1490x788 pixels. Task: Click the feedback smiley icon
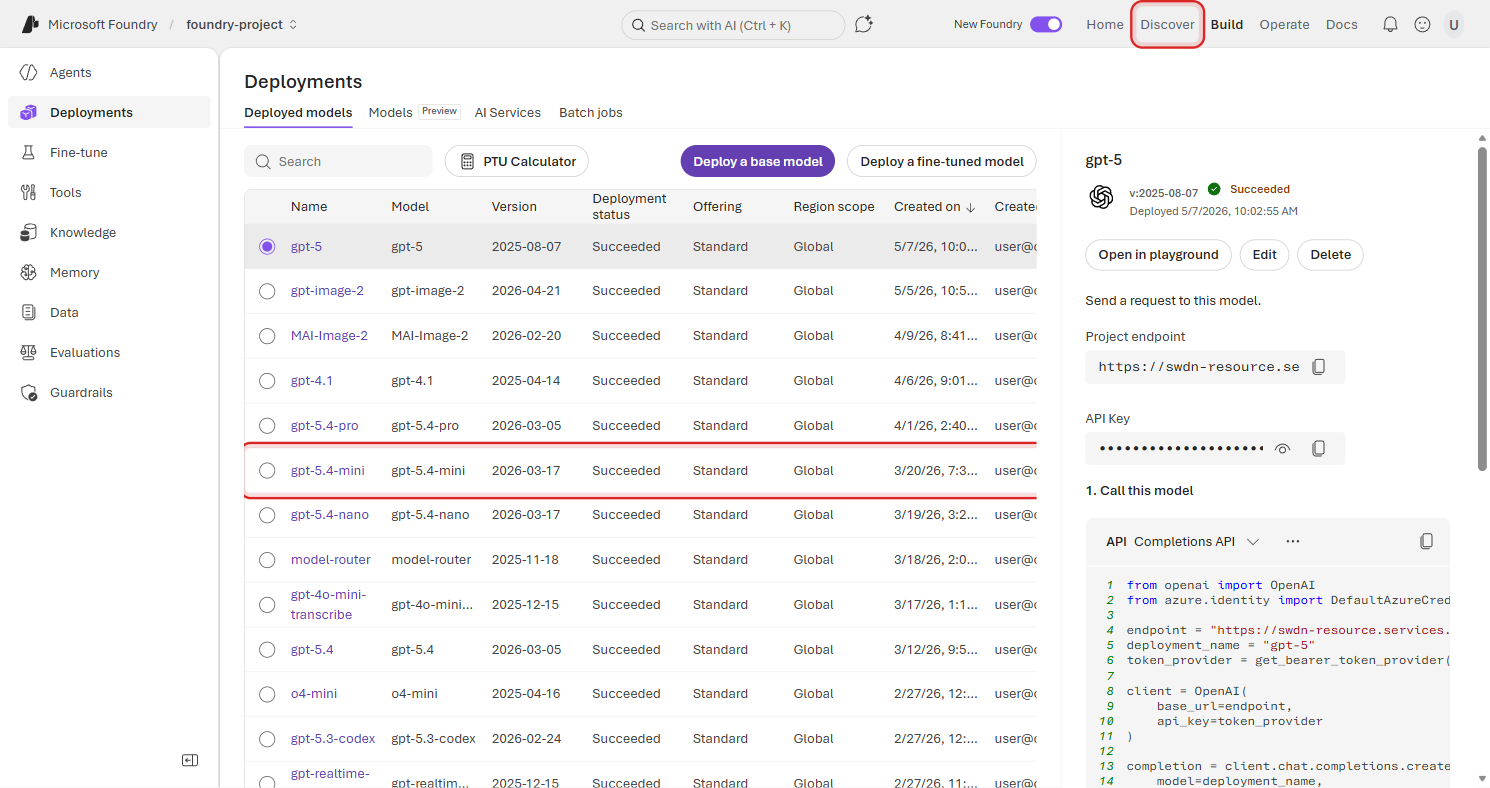pyautogui.click(x=1422, y=24)
